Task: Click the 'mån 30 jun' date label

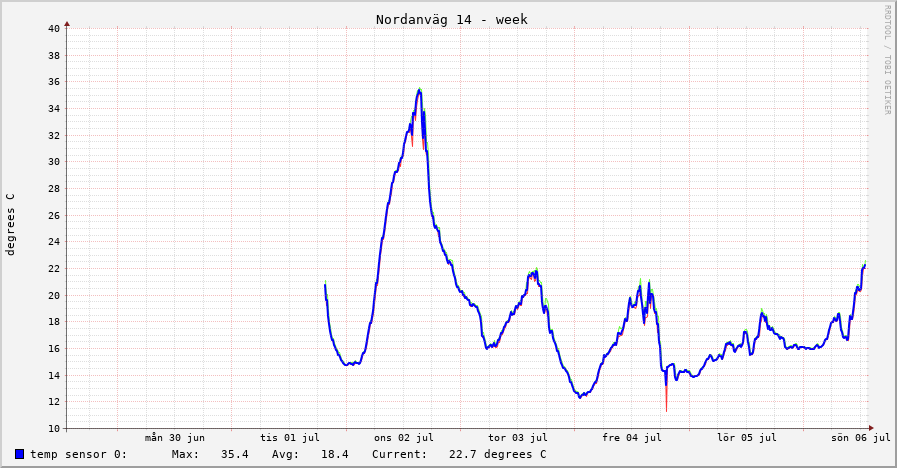Action: [x=174, y=438]
